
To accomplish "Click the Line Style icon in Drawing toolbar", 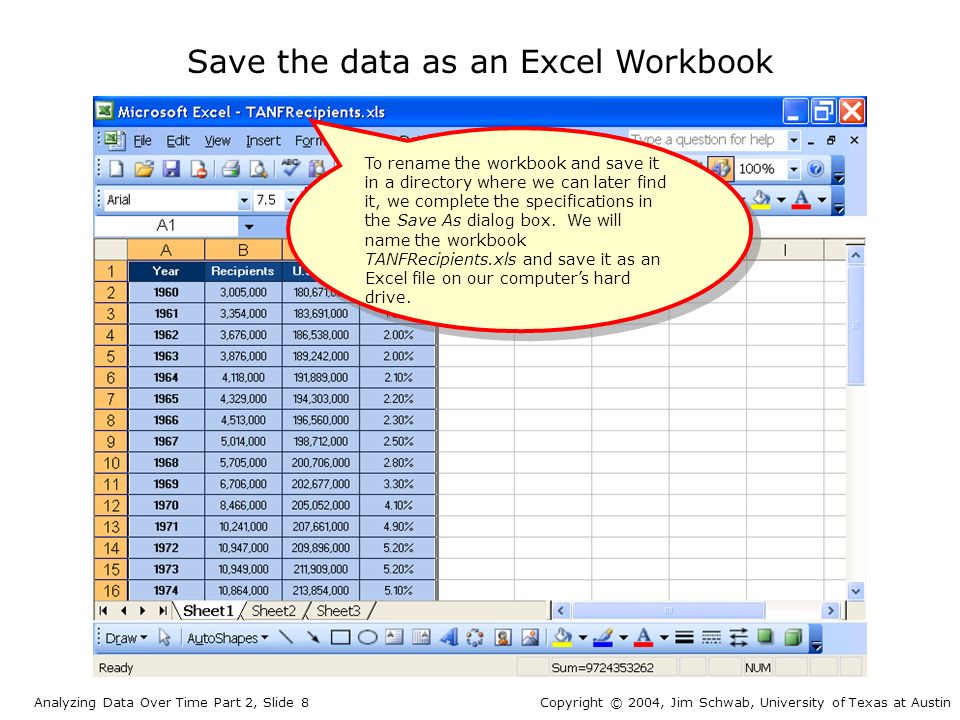I will (684, 638).
